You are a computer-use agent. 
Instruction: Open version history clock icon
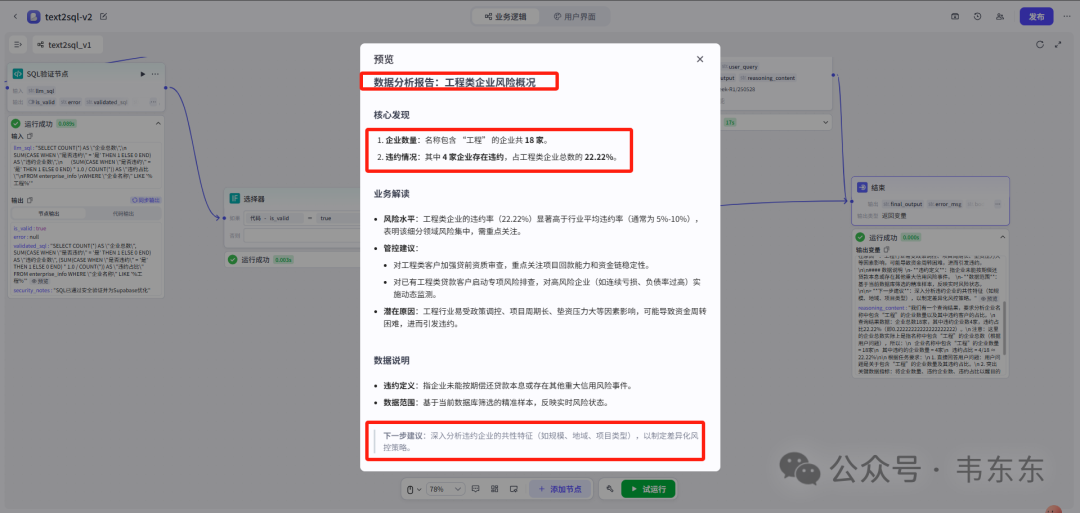977,17
